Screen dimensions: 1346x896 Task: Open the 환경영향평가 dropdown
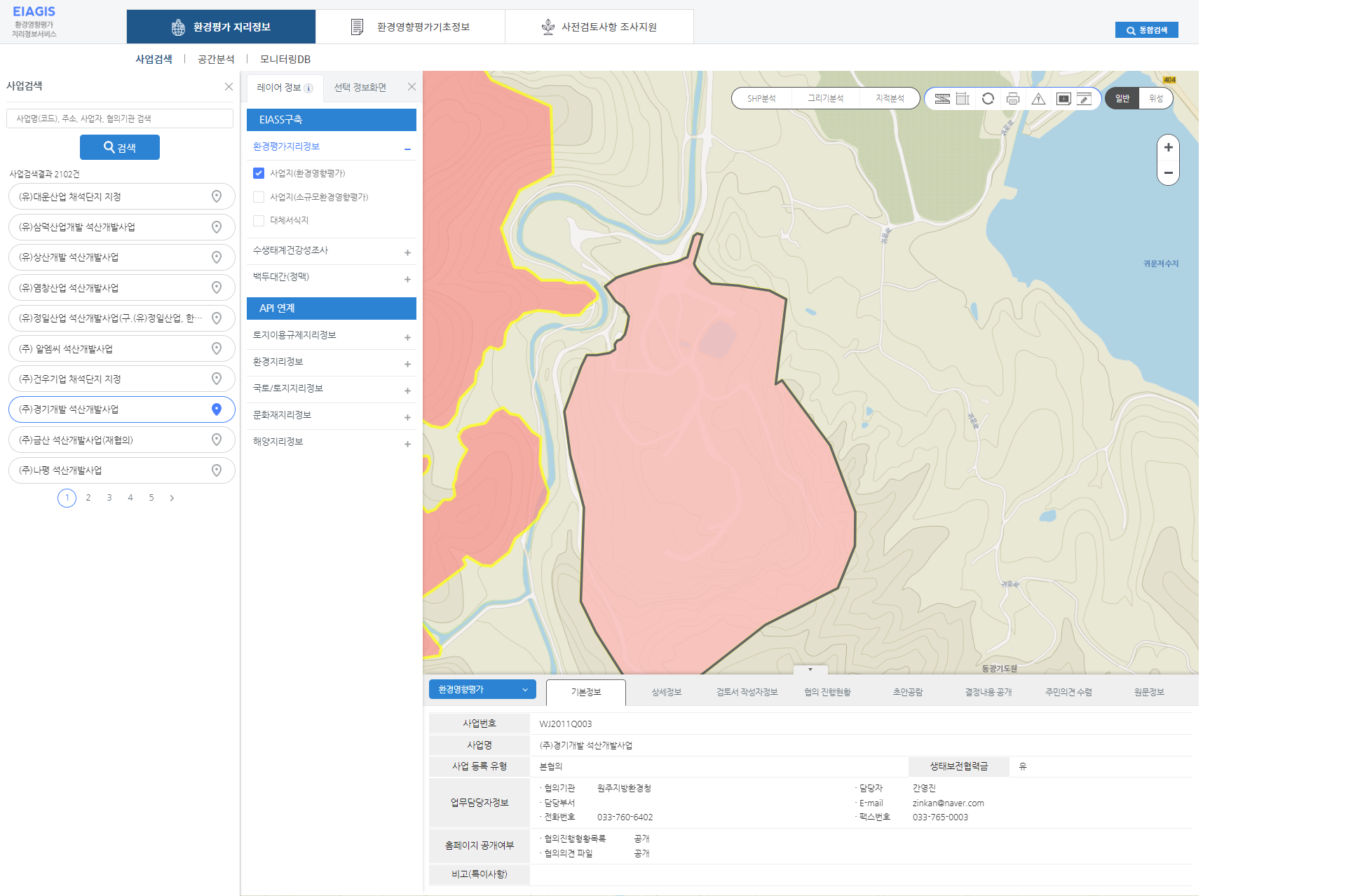point(482,690)
